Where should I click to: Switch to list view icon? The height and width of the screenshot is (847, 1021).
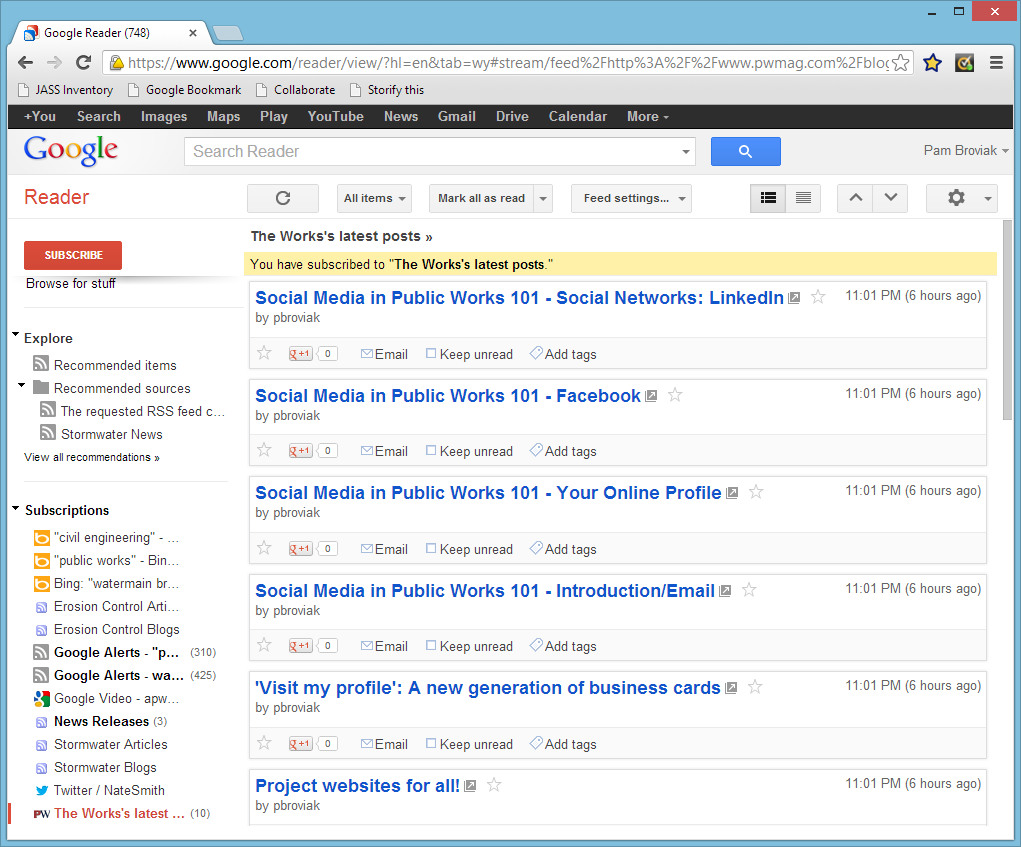804,198
